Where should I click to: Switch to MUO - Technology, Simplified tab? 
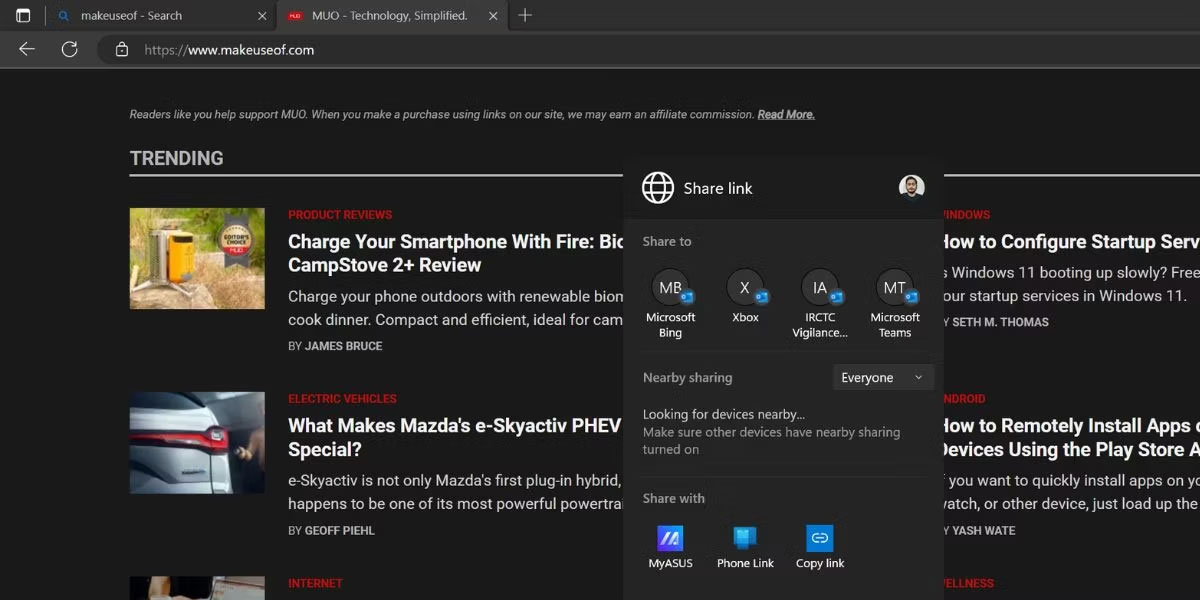click(x=393, y=16)
